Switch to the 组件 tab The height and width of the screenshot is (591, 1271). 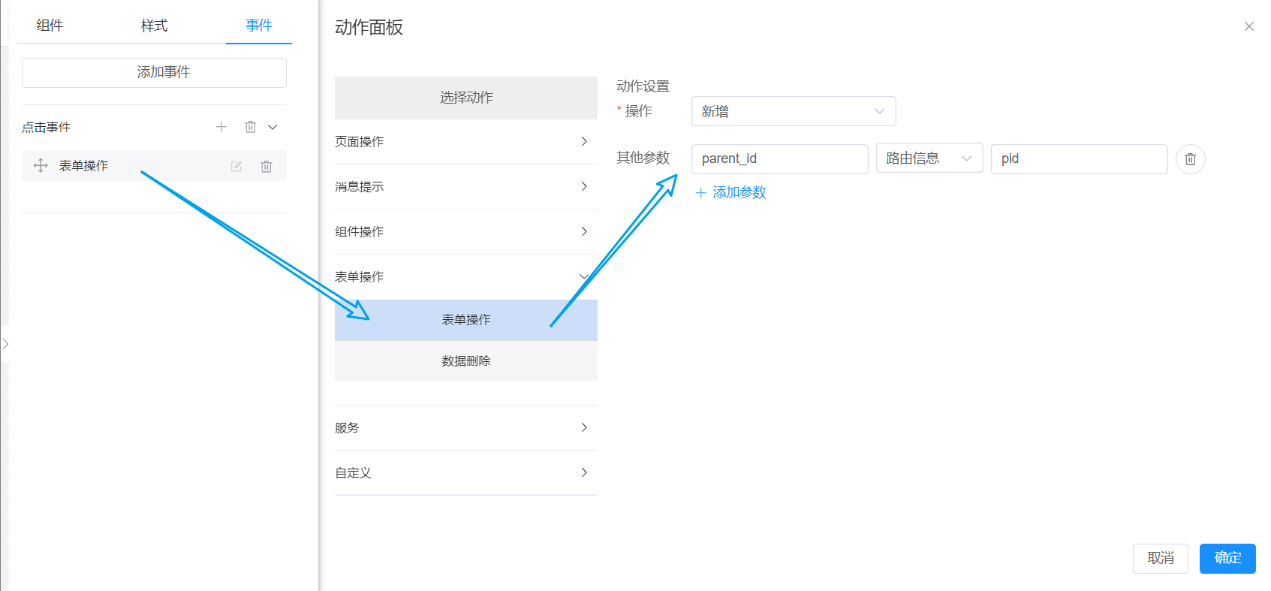50,26
